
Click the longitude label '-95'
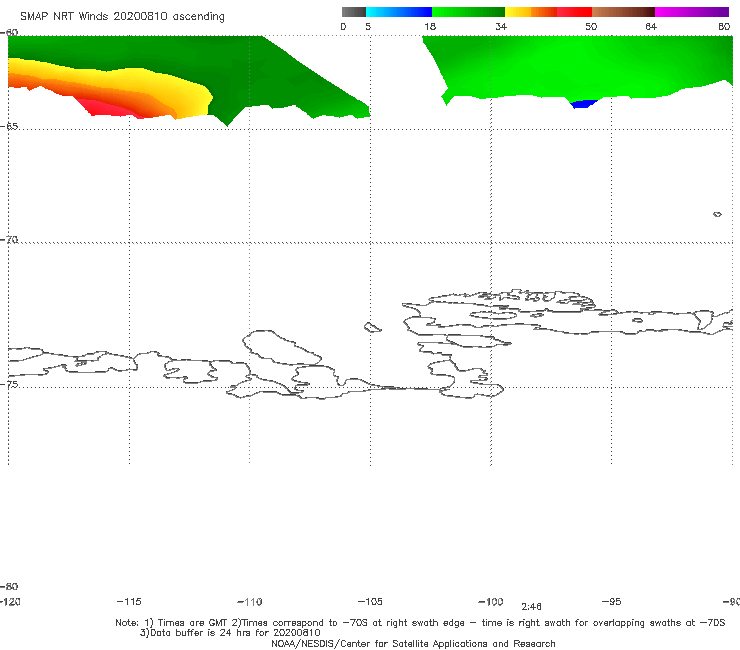[612, 602]
